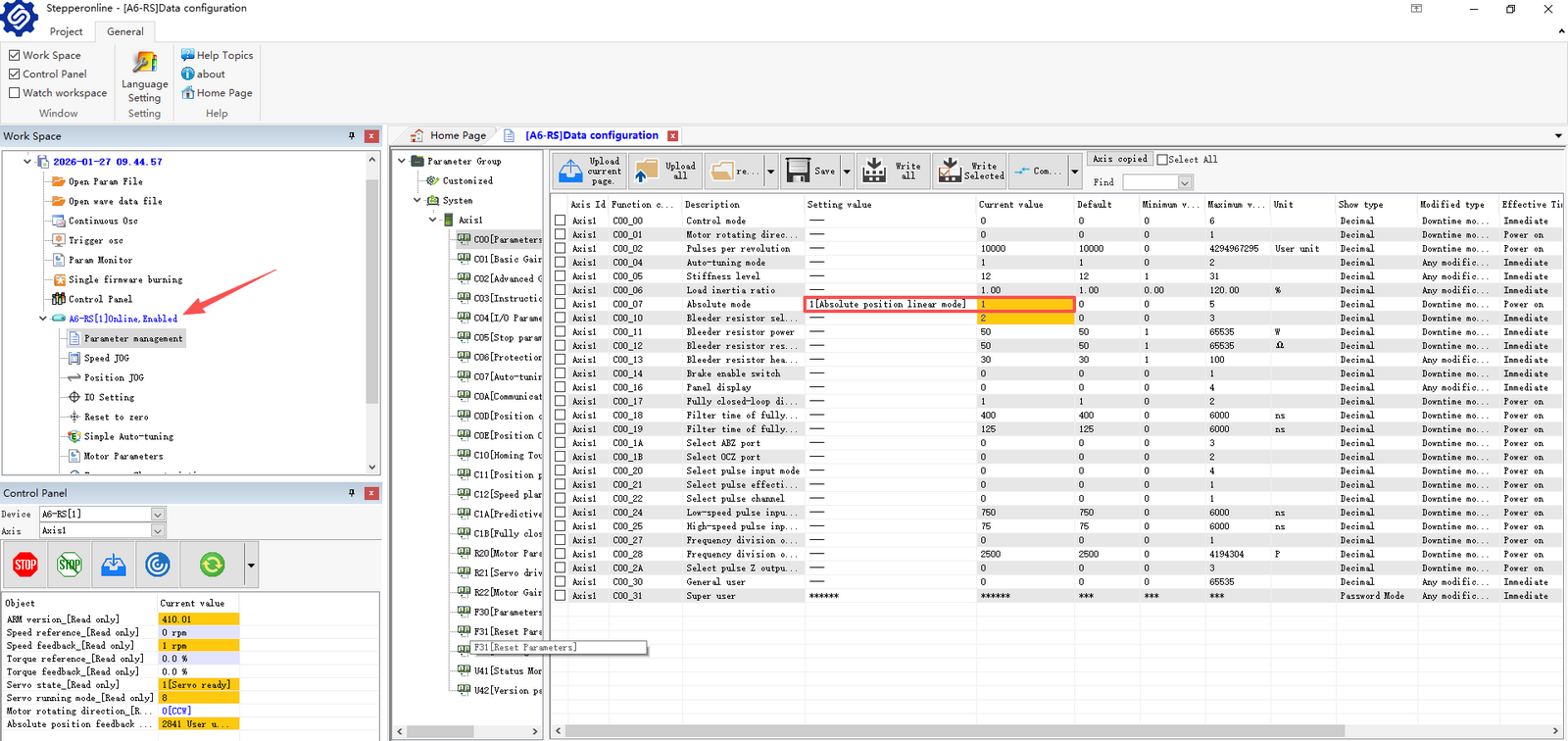Open the Device dropdown in Control Panel

point(158,515)
